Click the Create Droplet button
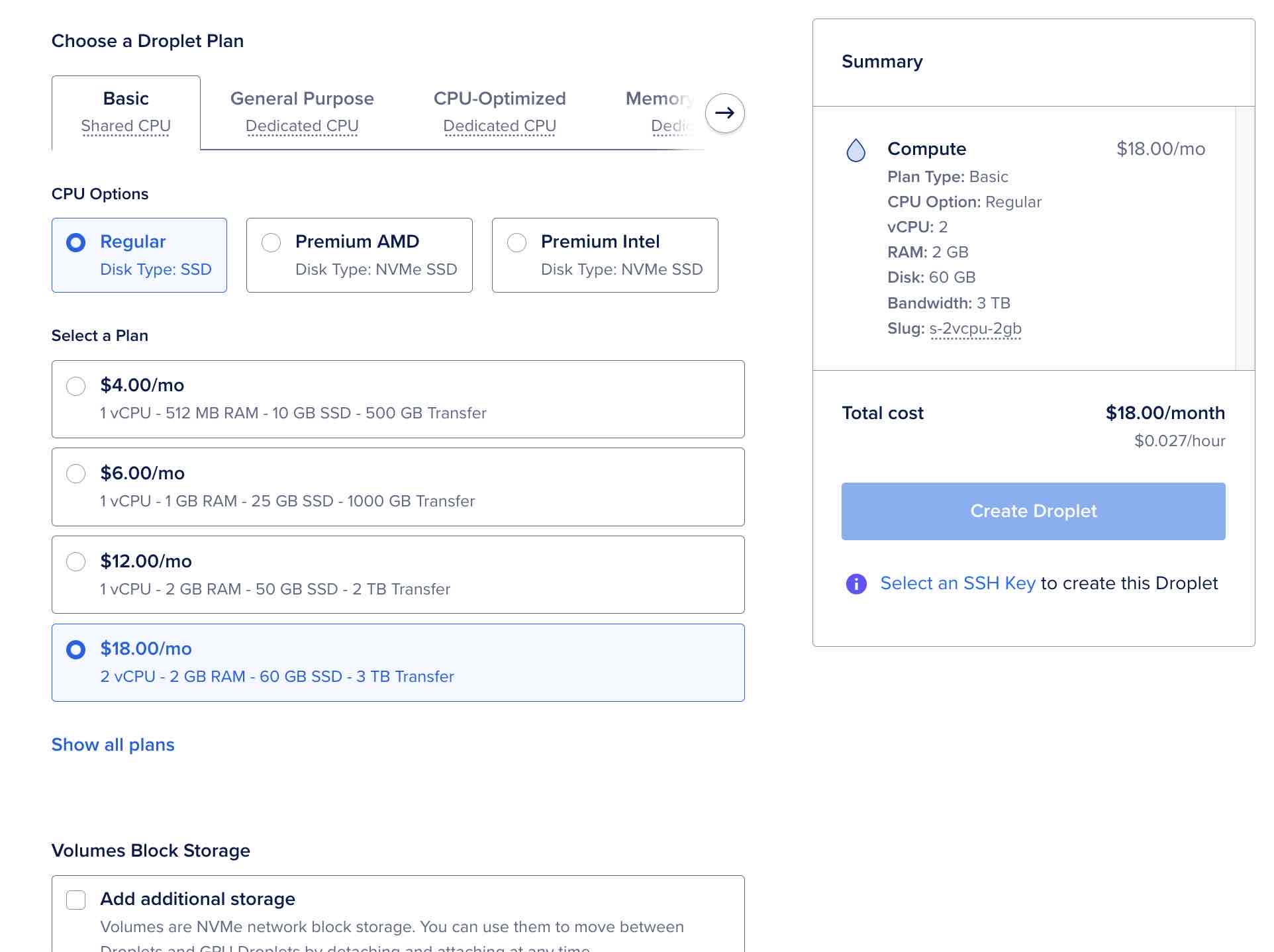 tap(1034, 511)
